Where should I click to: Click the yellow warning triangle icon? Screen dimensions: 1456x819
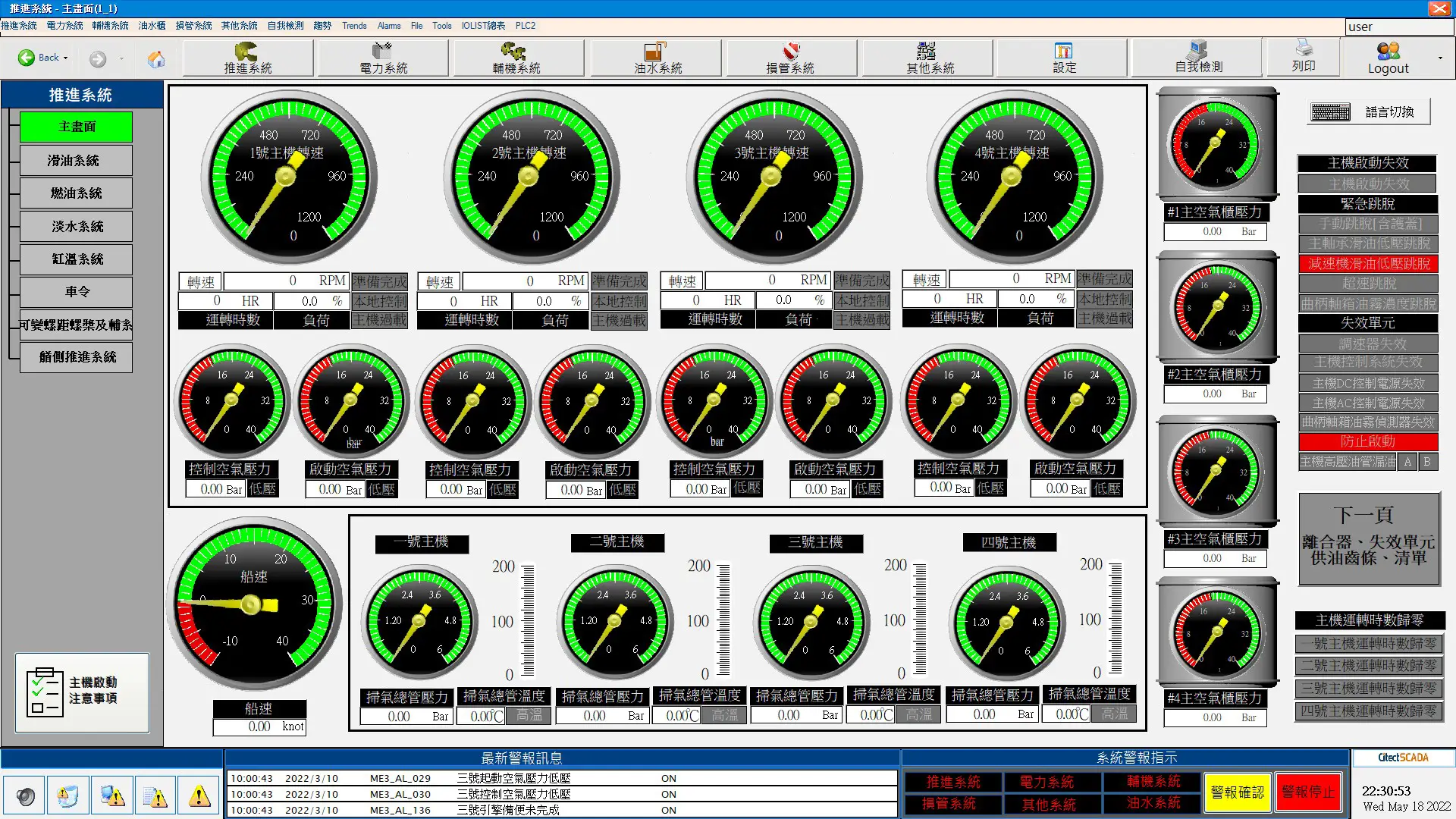(x=199, y=796)
